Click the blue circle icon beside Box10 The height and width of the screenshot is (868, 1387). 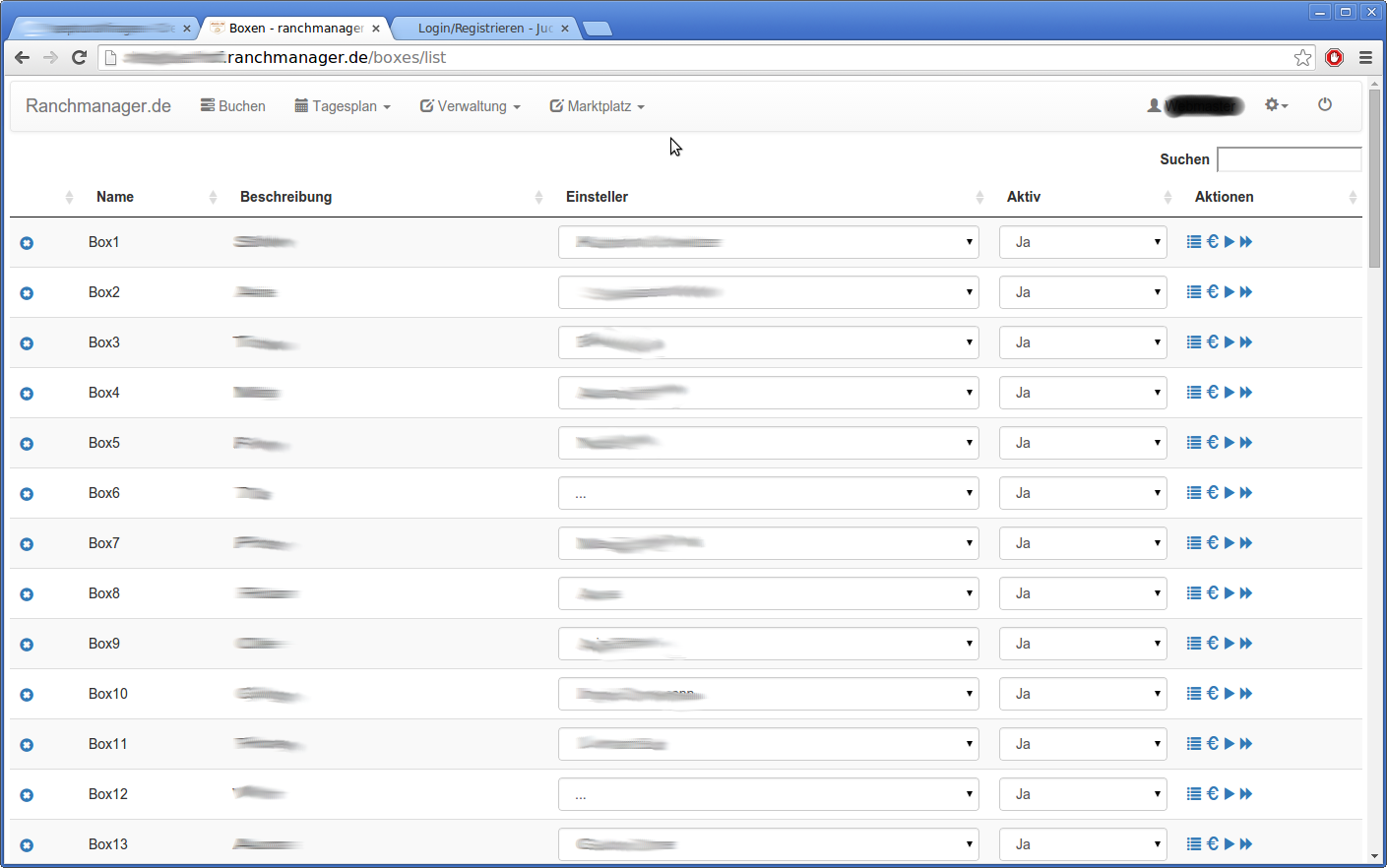coord(27,695)
